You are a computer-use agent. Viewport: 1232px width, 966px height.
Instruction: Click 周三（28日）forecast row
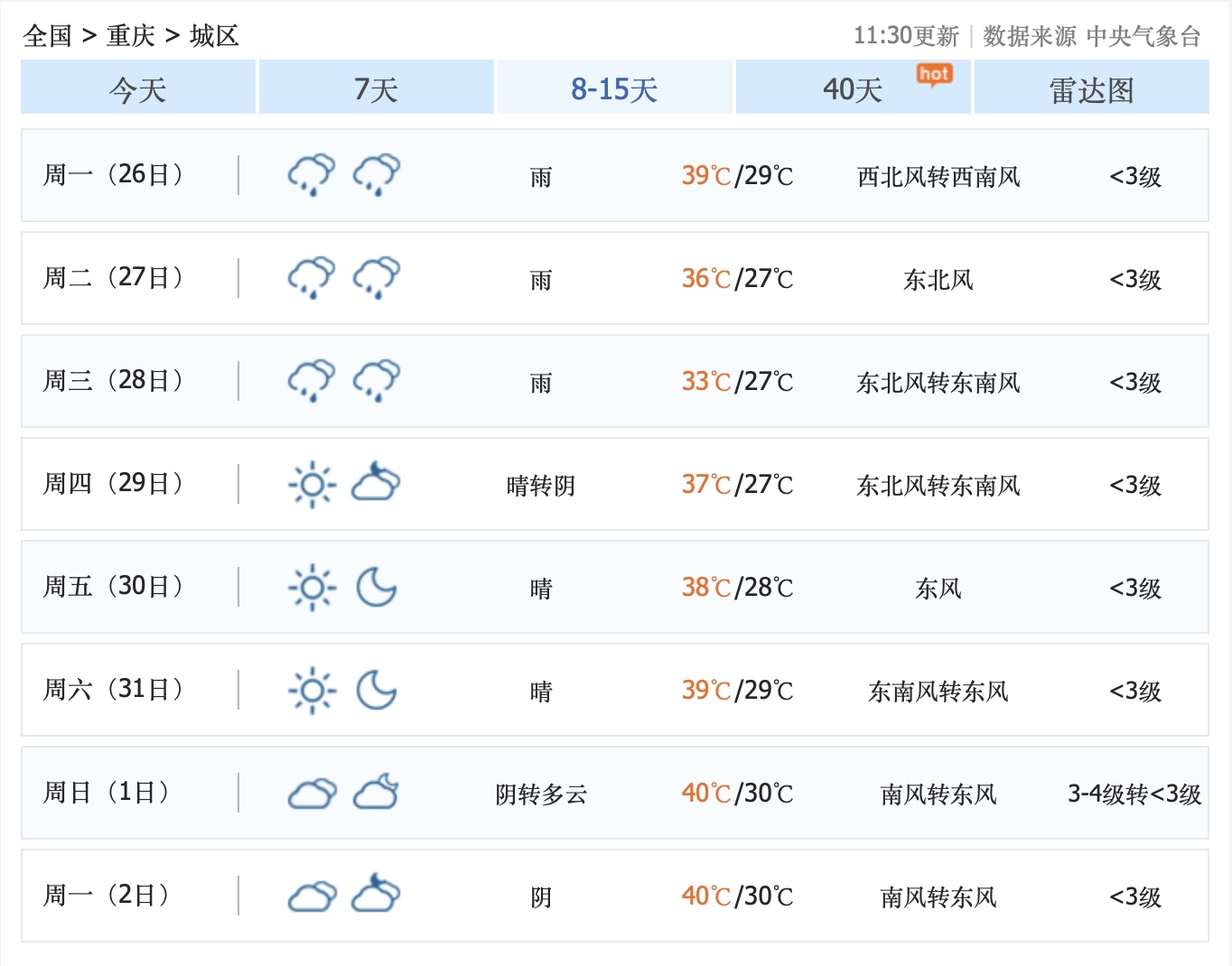click(x=614, y=381)
